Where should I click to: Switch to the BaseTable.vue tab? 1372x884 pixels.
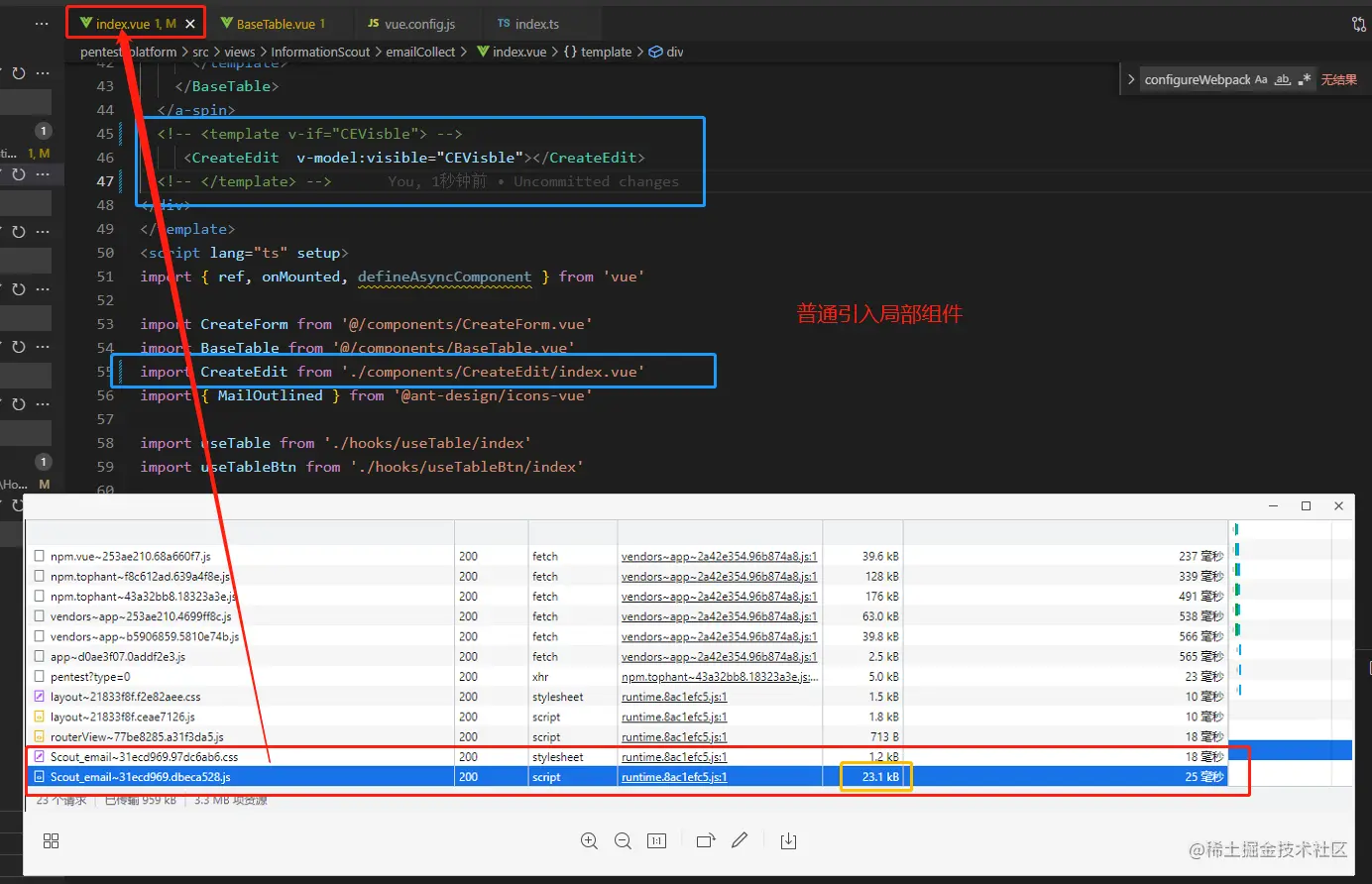click(273, 24)
